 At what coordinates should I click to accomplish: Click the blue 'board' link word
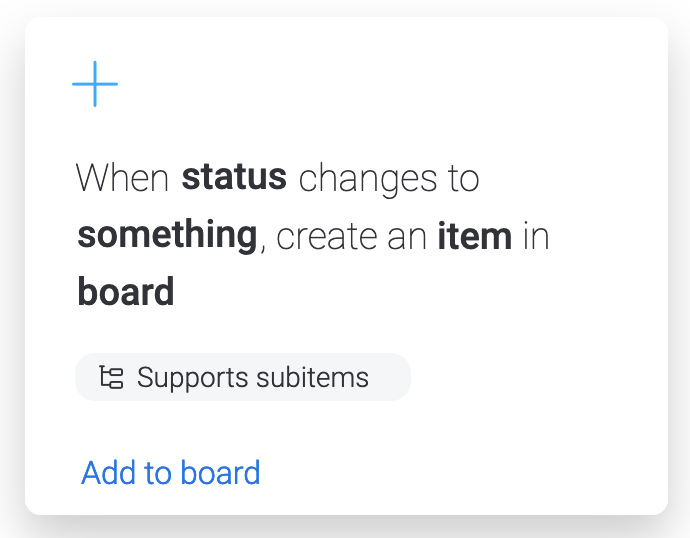pos(220,472)
